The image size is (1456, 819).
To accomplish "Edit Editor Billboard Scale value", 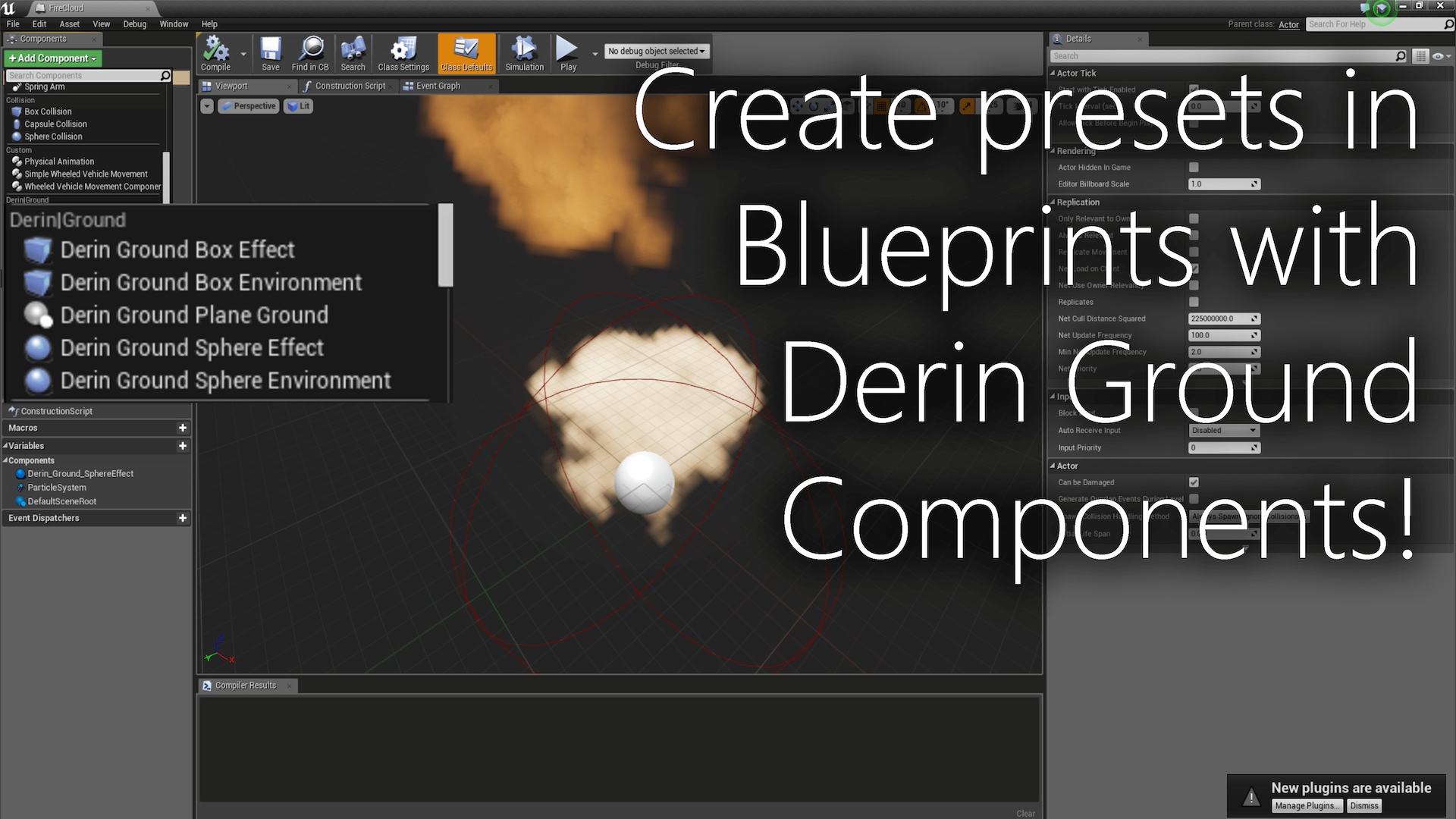I will [x=1224, y=184].
